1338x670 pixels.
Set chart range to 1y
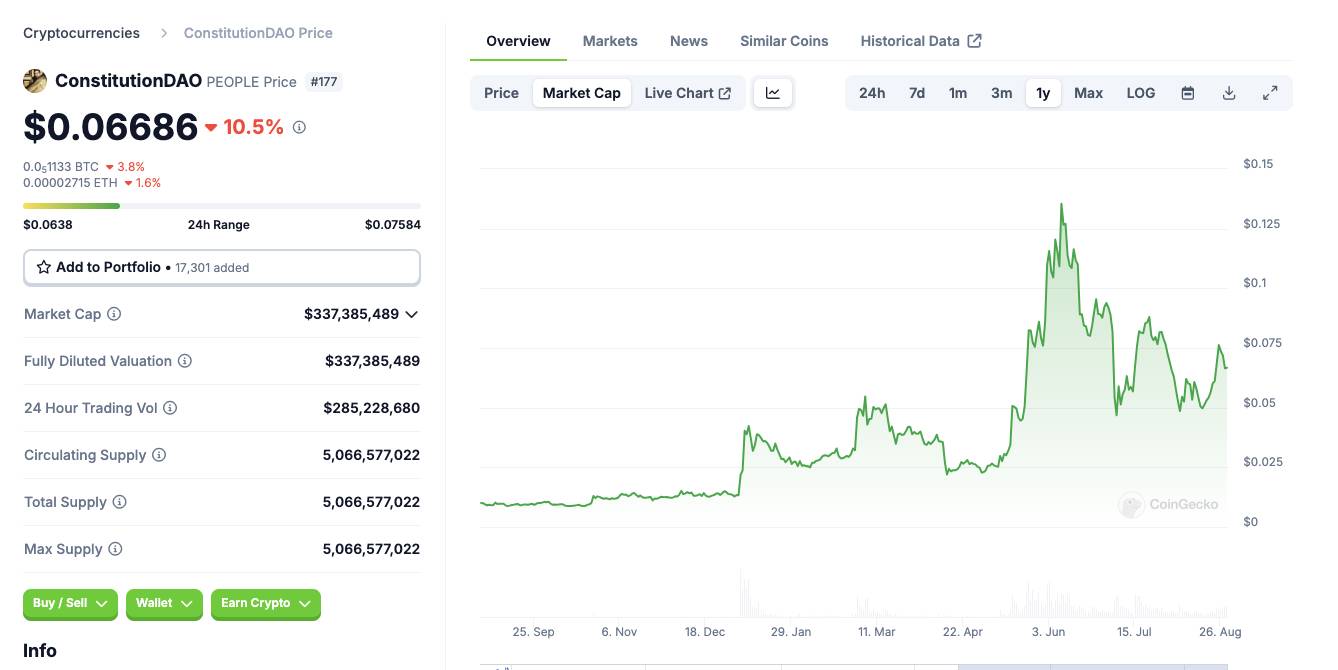pos(1043,93)
